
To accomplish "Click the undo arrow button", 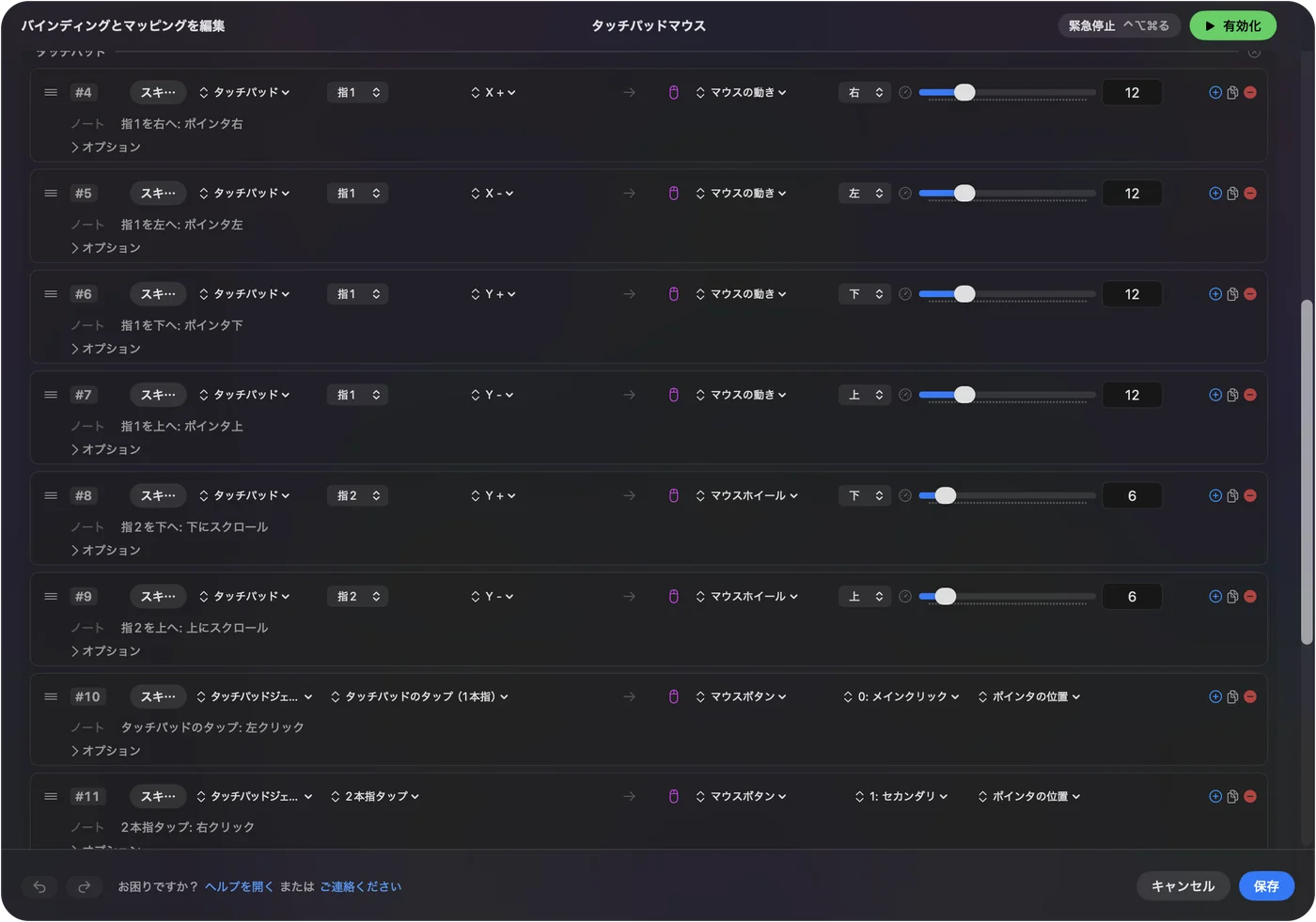I will pos(39,886).
